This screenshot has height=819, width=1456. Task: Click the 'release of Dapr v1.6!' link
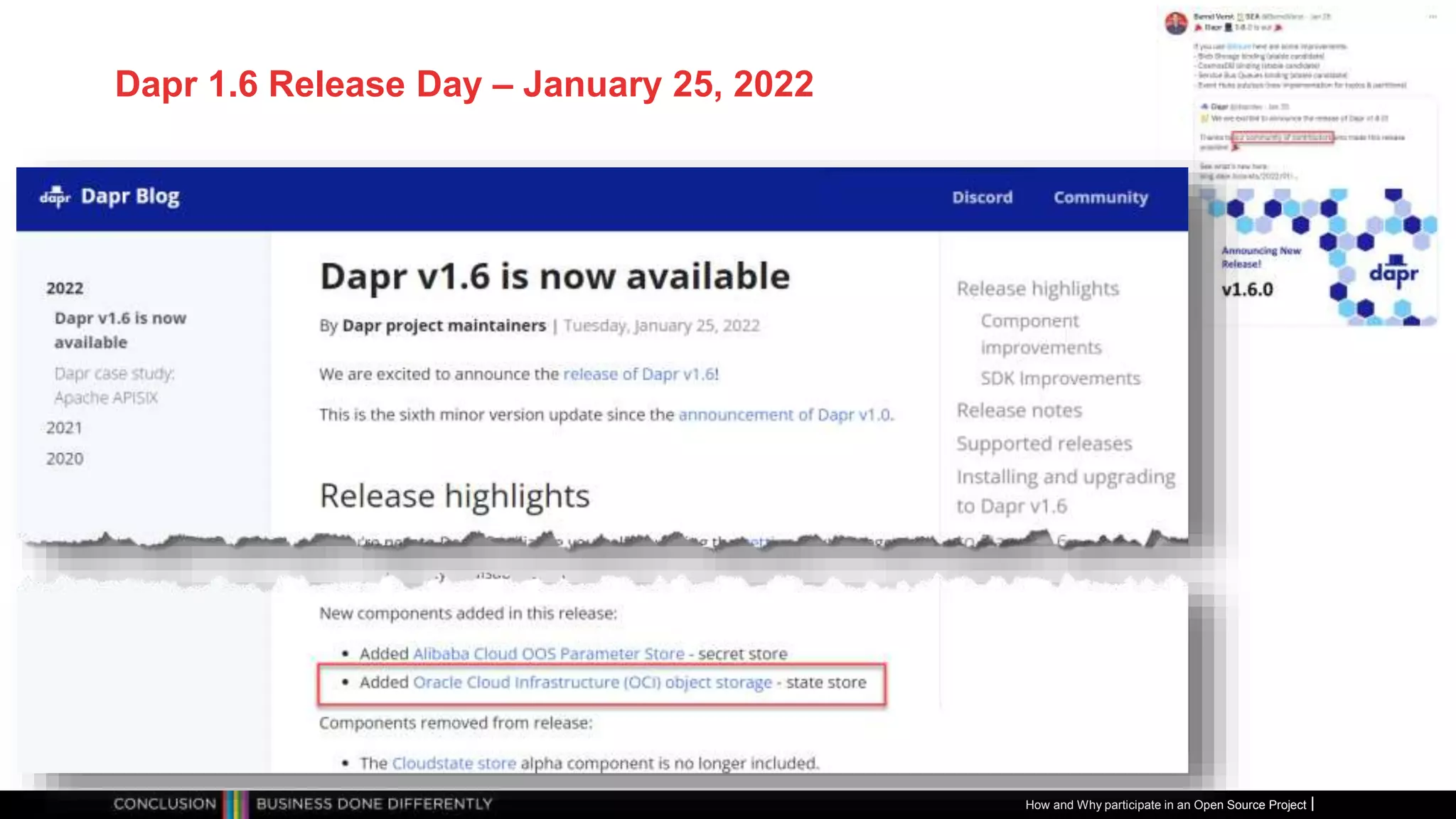641,374
